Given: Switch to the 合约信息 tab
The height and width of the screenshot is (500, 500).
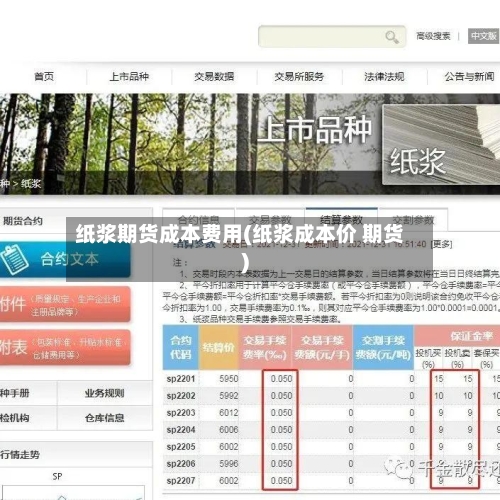Looking at the screenshot, I should point(199,220).
